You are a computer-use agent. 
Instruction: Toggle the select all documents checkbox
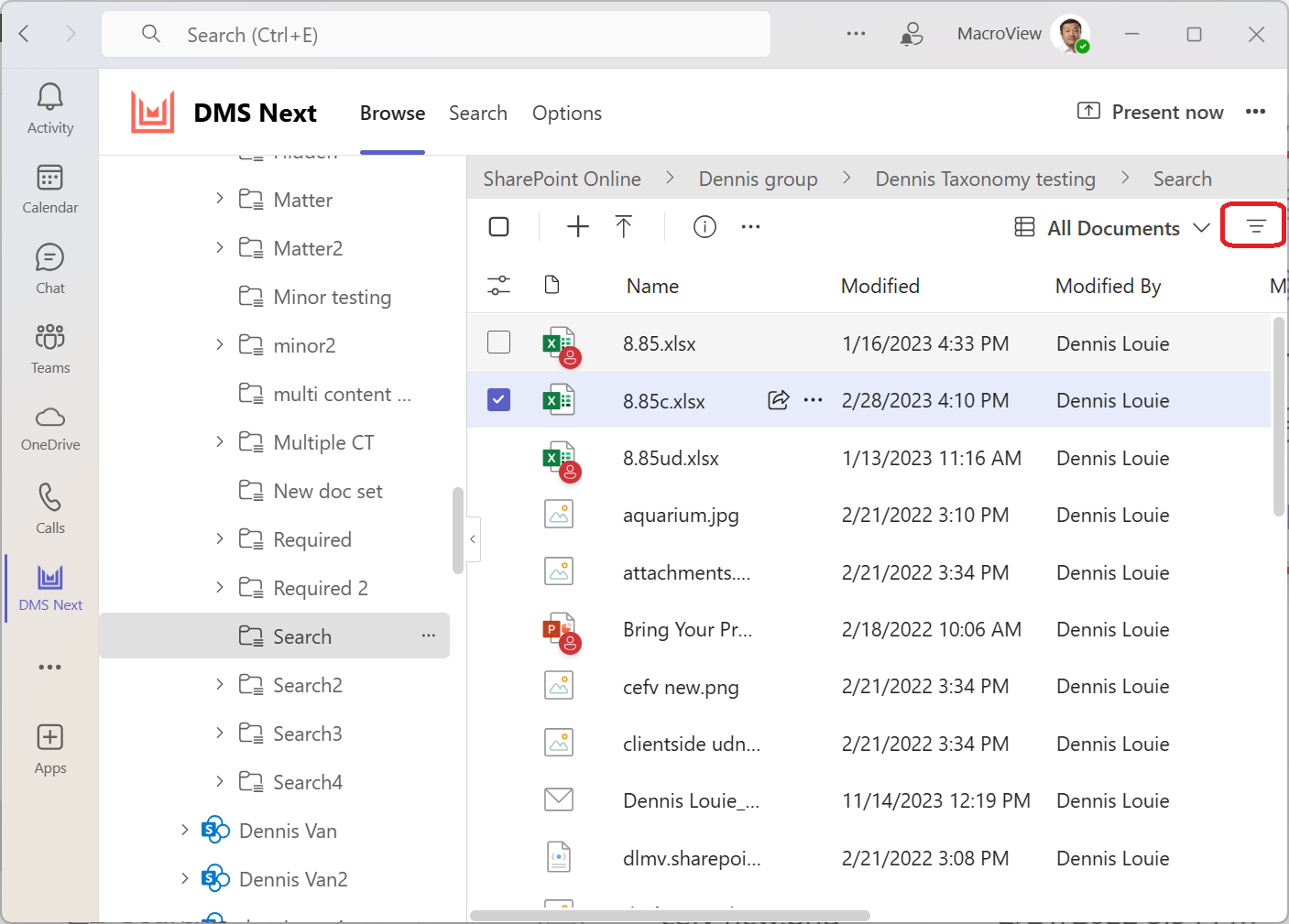[498, 226]
